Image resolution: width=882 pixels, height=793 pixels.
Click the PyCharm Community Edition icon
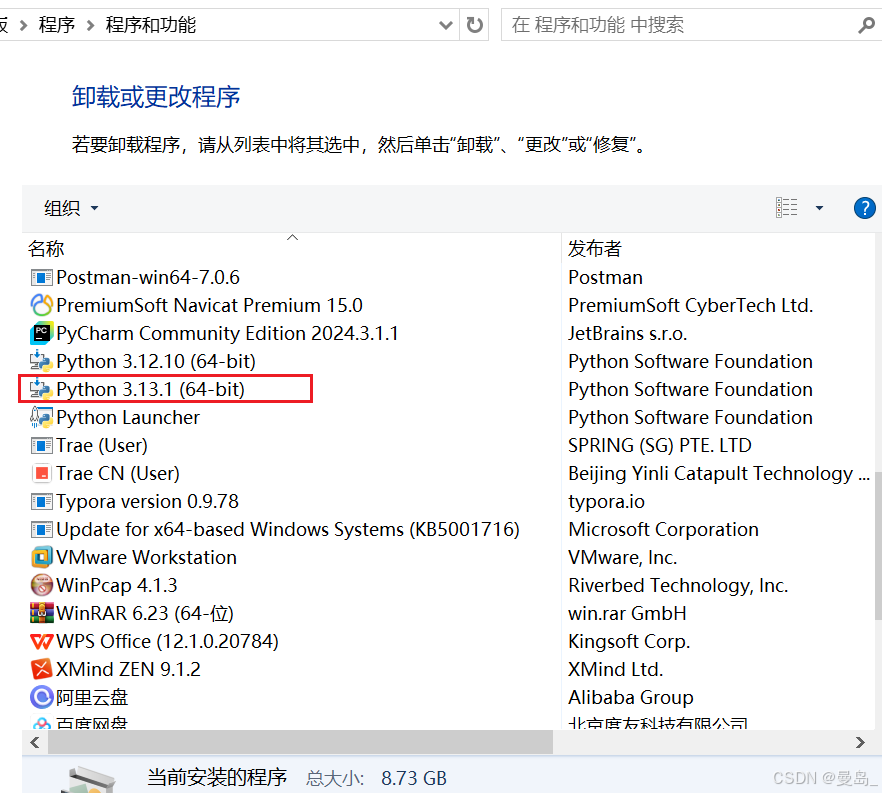[x=41, y=334]
